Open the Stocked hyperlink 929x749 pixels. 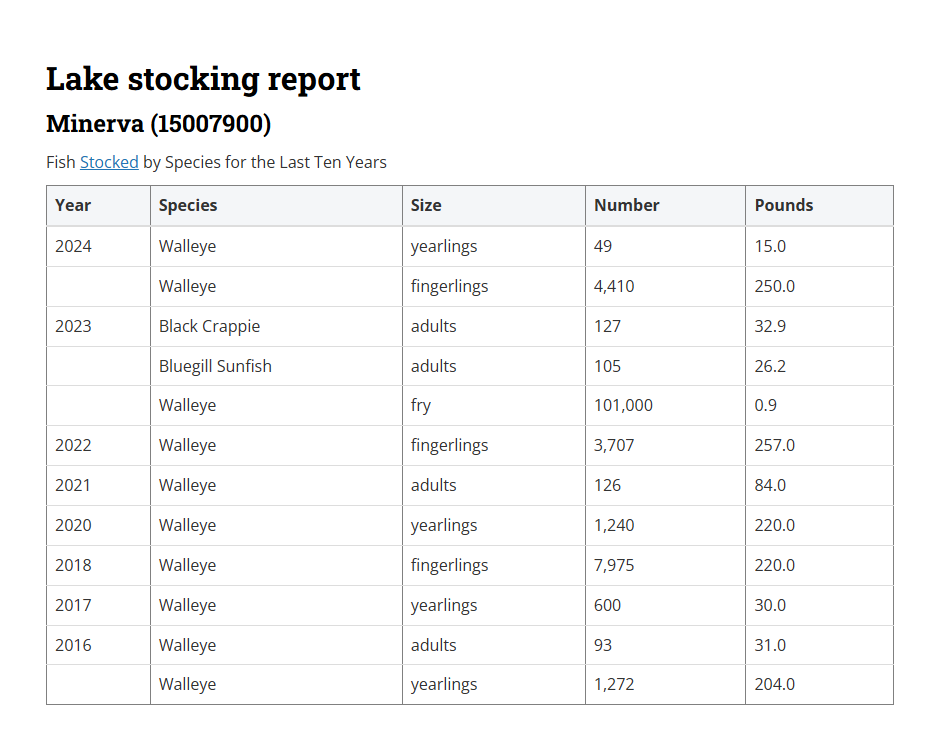click(109, 162)
